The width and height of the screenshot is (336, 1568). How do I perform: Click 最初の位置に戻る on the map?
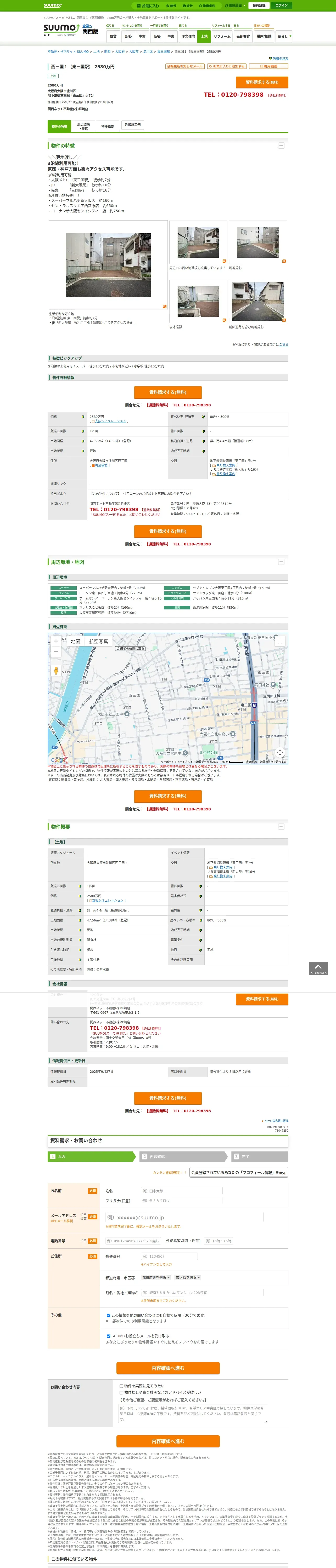pyautogui.click(x=131, y=649)
